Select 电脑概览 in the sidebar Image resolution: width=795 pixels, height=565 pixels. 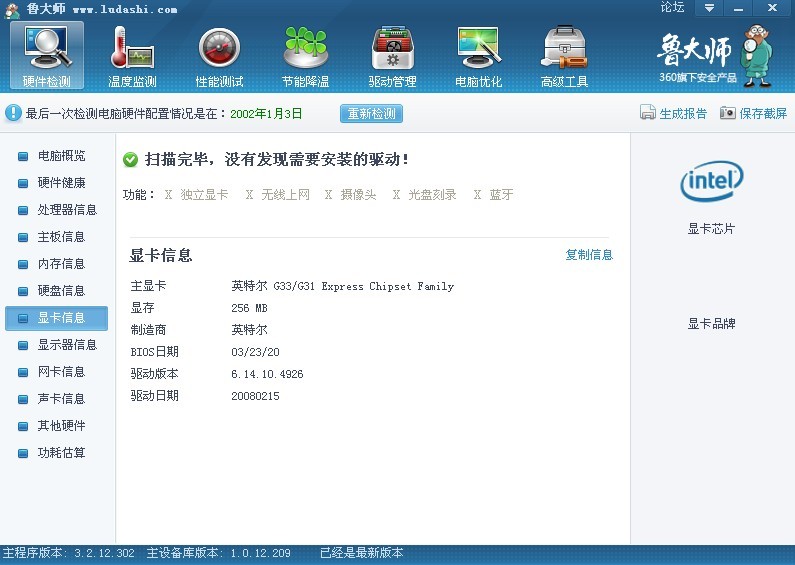(x=61, y=156)
